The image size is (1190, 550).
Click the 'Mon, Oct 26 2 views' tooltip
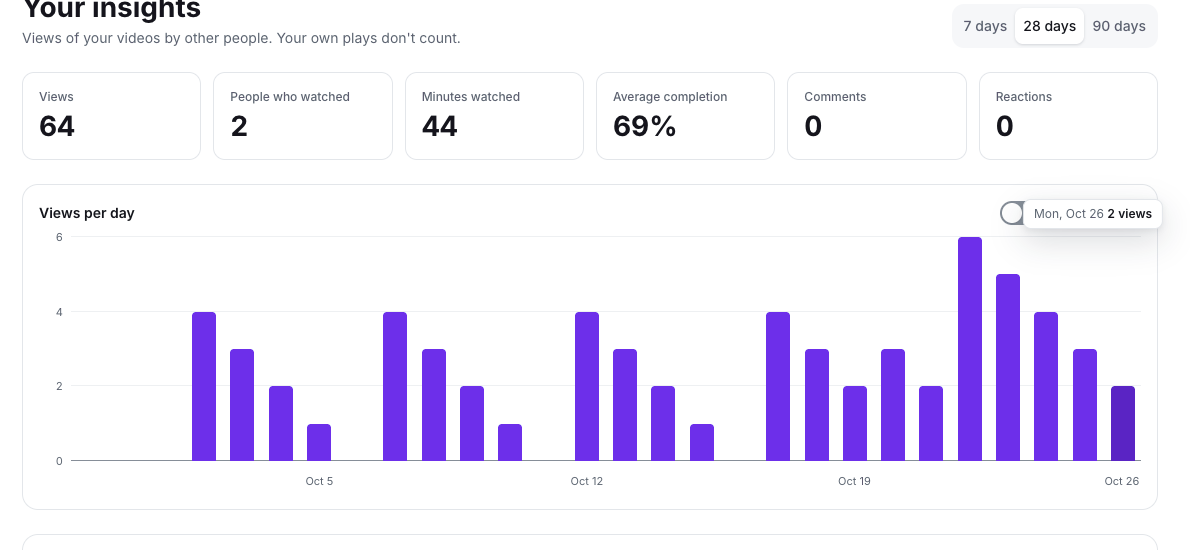(1092, 214)
